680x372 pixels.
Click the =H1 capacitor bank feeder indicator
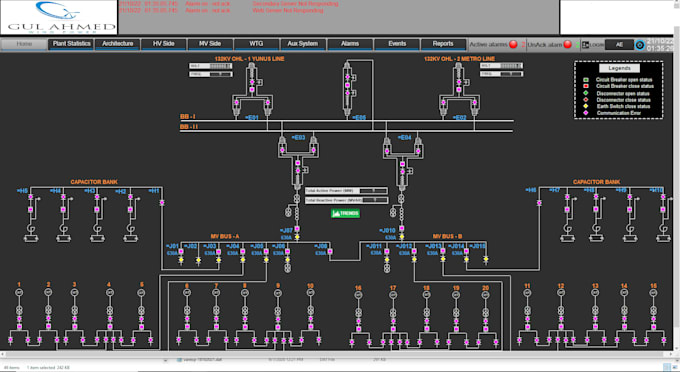click(x=162, y=202)
